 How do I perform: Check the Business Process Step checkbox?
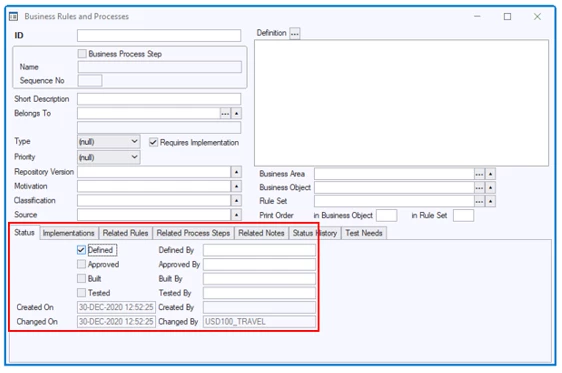[82, 54]
